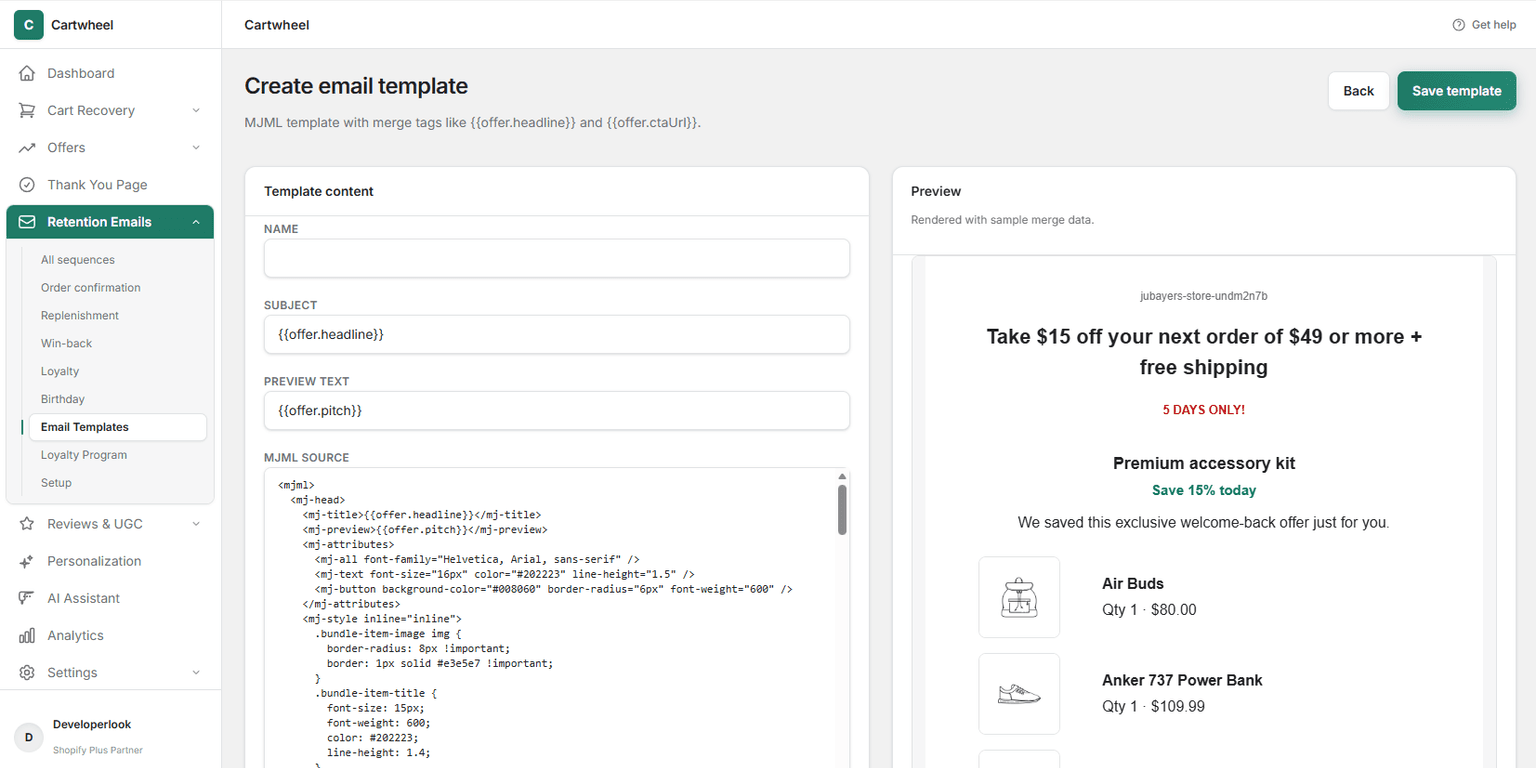Open the AI Assistant section
The width and height of the screenshot is (1536, 768).
click(110, 598)
